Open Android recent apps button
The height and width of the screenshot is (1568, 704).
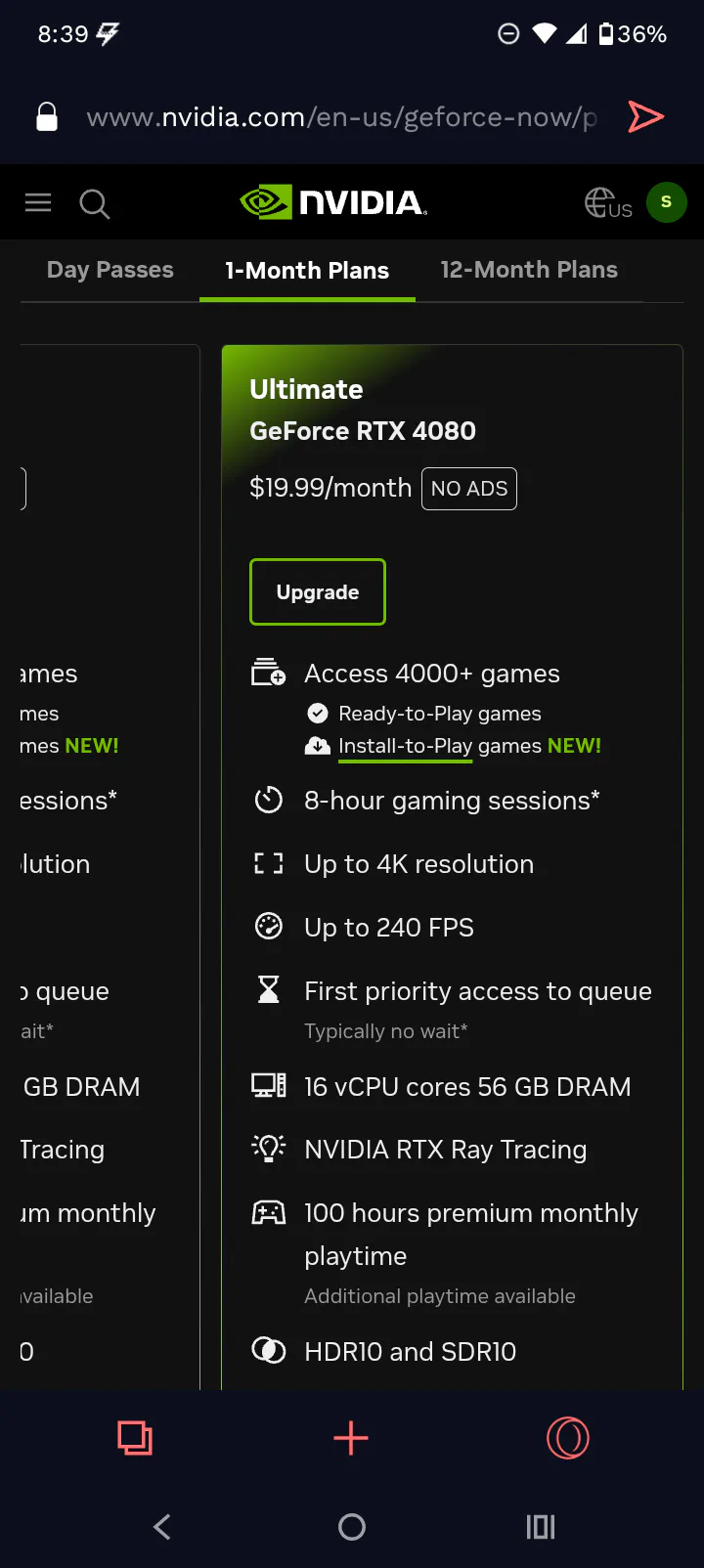(541, 1527)
